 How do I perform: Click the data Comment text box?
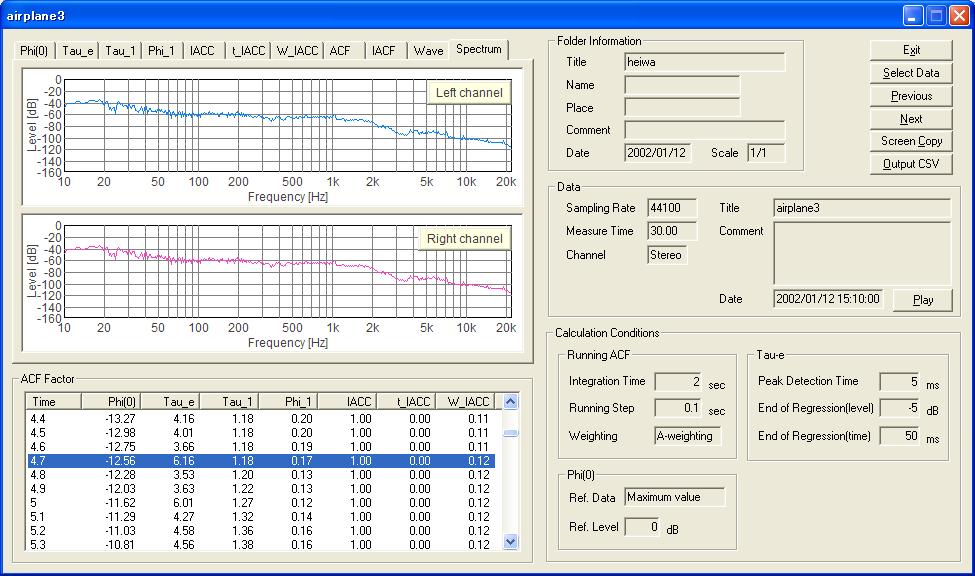(x=861, y=253)
